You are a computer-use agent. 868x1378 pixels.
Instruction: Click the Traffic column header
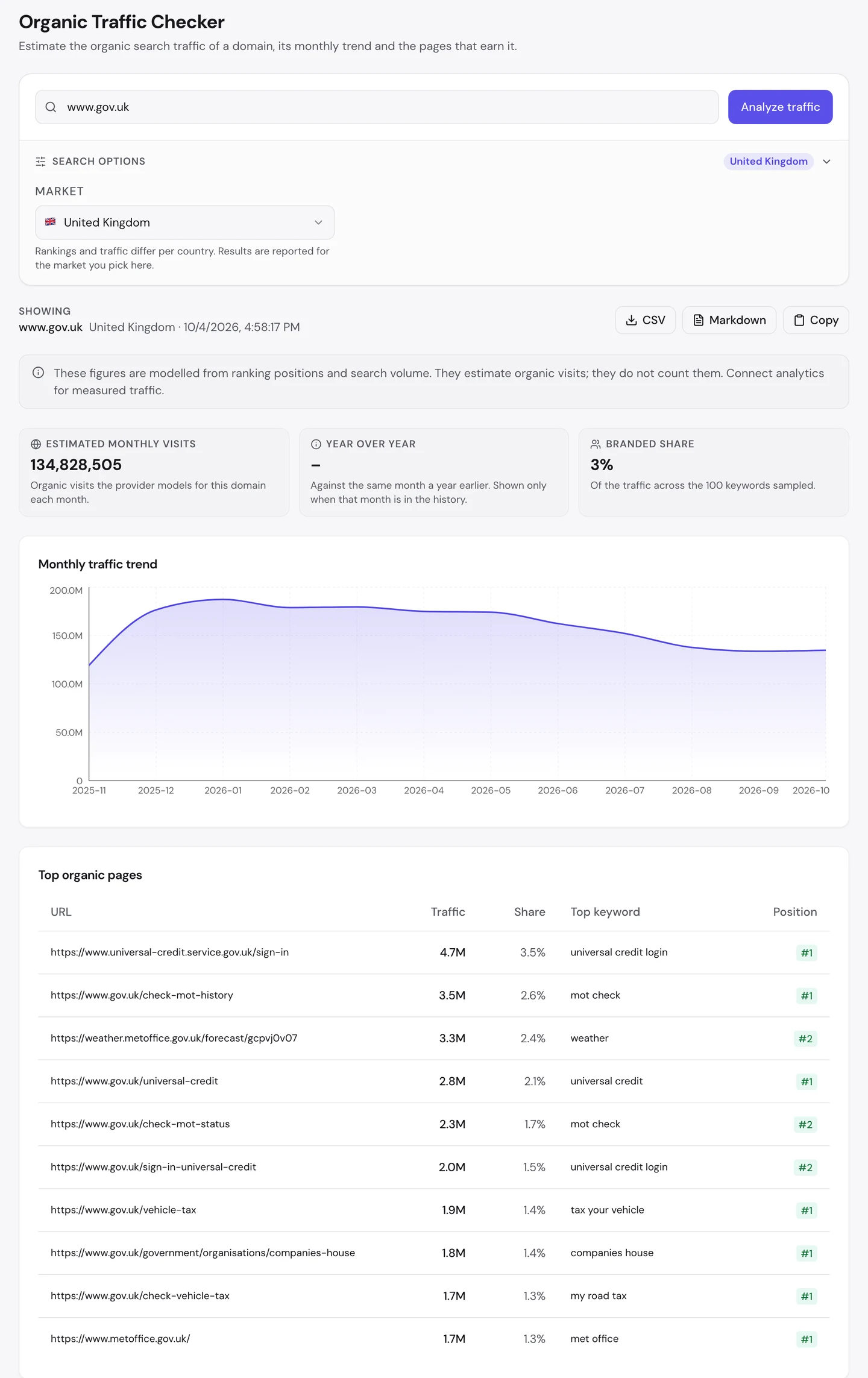coord(448,912)
